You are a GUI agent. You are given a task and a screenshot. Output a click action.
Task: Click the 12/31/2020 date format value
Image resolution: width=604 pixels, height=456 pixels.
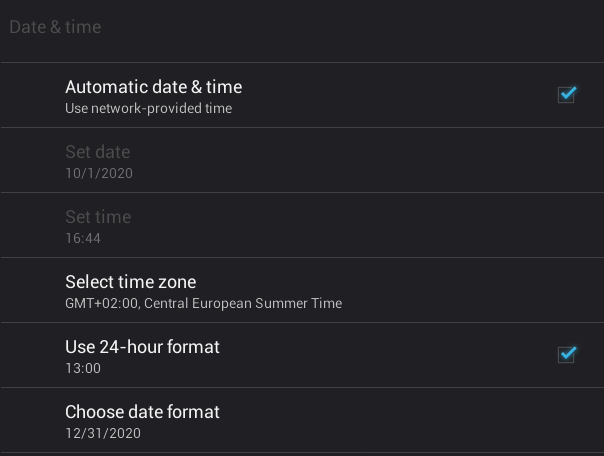[x=103, y=433]
